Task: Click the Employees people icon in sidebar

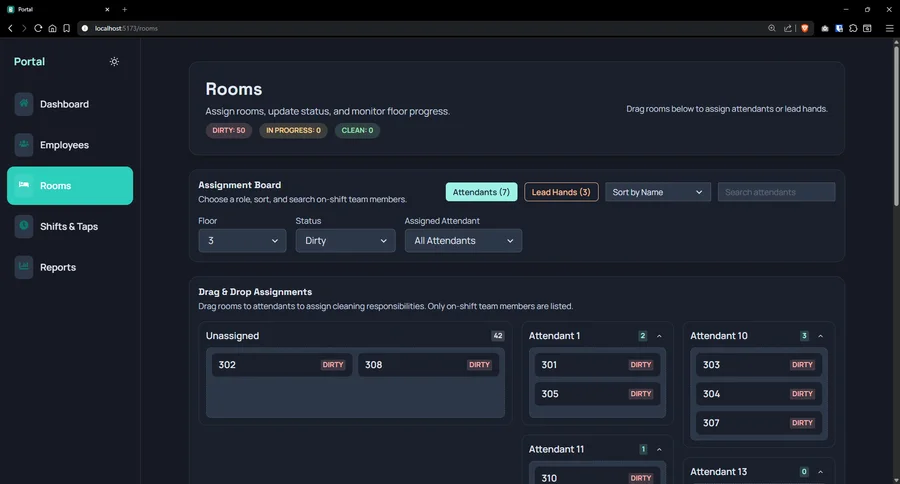Action: point(24,145)
